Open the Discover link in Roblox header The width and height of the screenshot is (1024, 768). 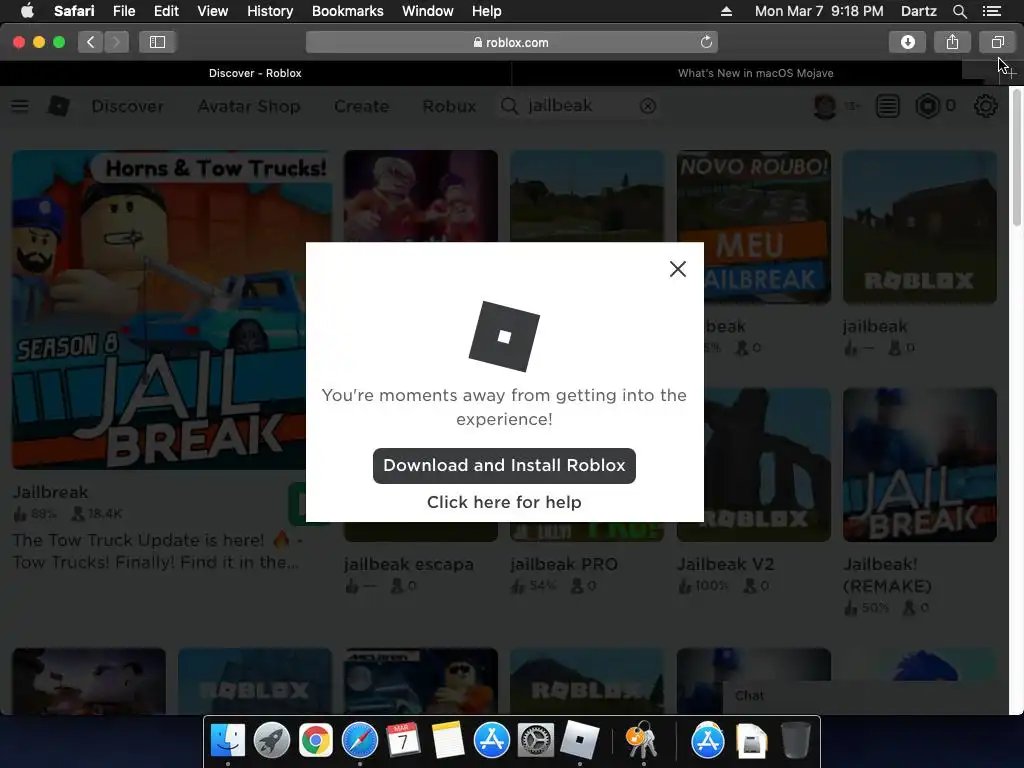(127, 106)
